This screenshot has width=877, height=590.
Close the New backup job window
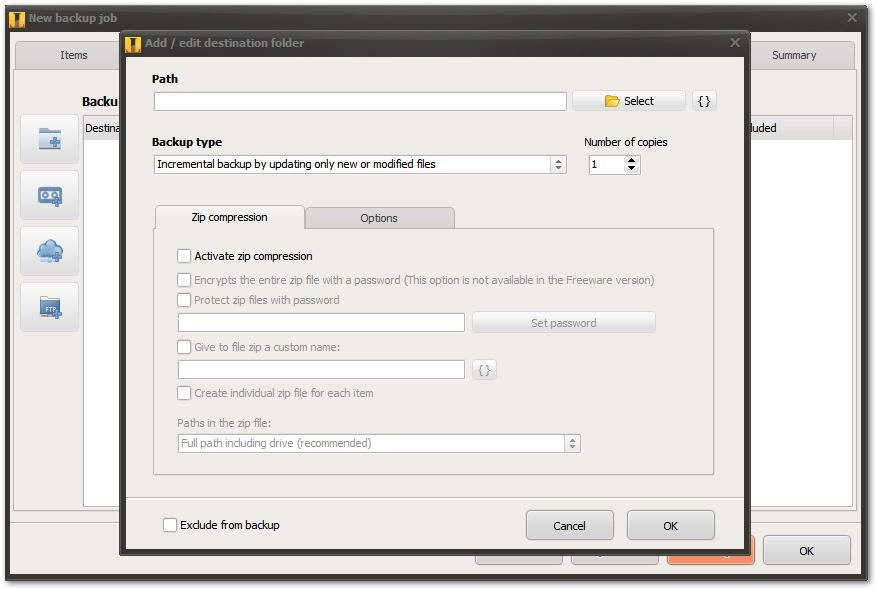pyautogui.click(x=852, y=17)
